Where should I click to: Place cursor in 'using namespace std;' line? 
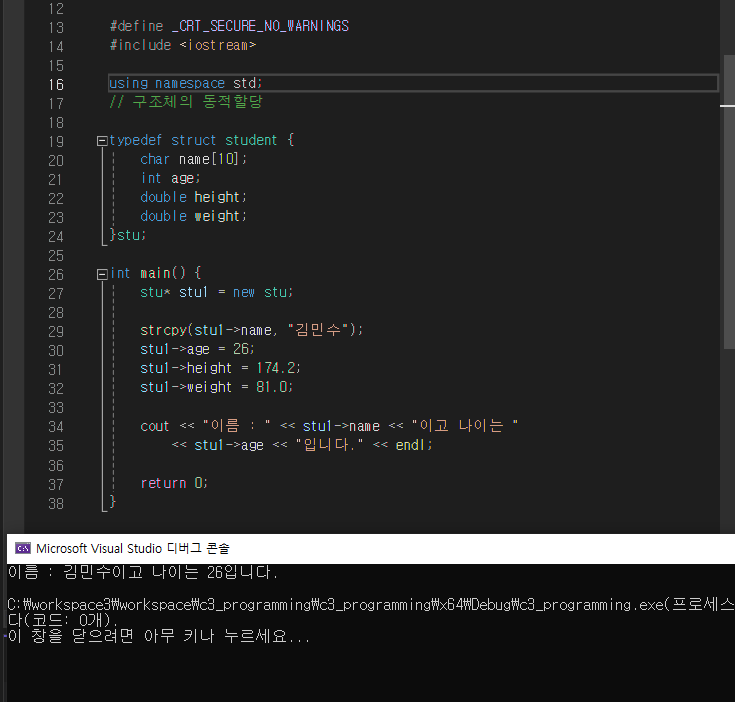186,83
